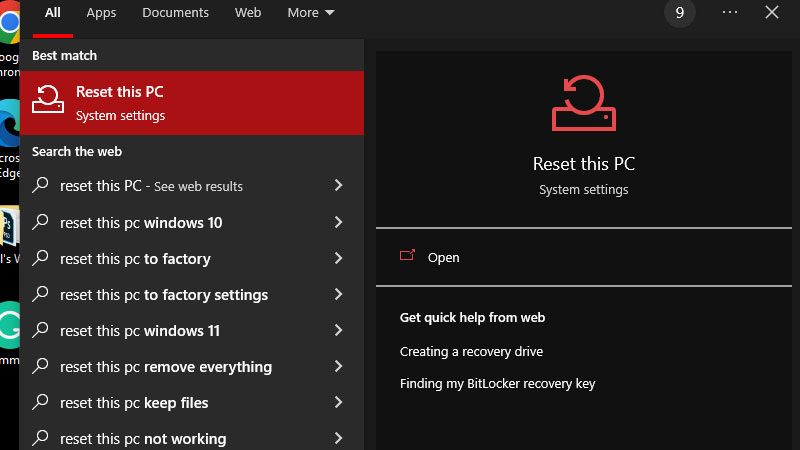Click the search icon beside 'reset this pc windows 11'
This screenshot has width=800, height=450.
40,330
